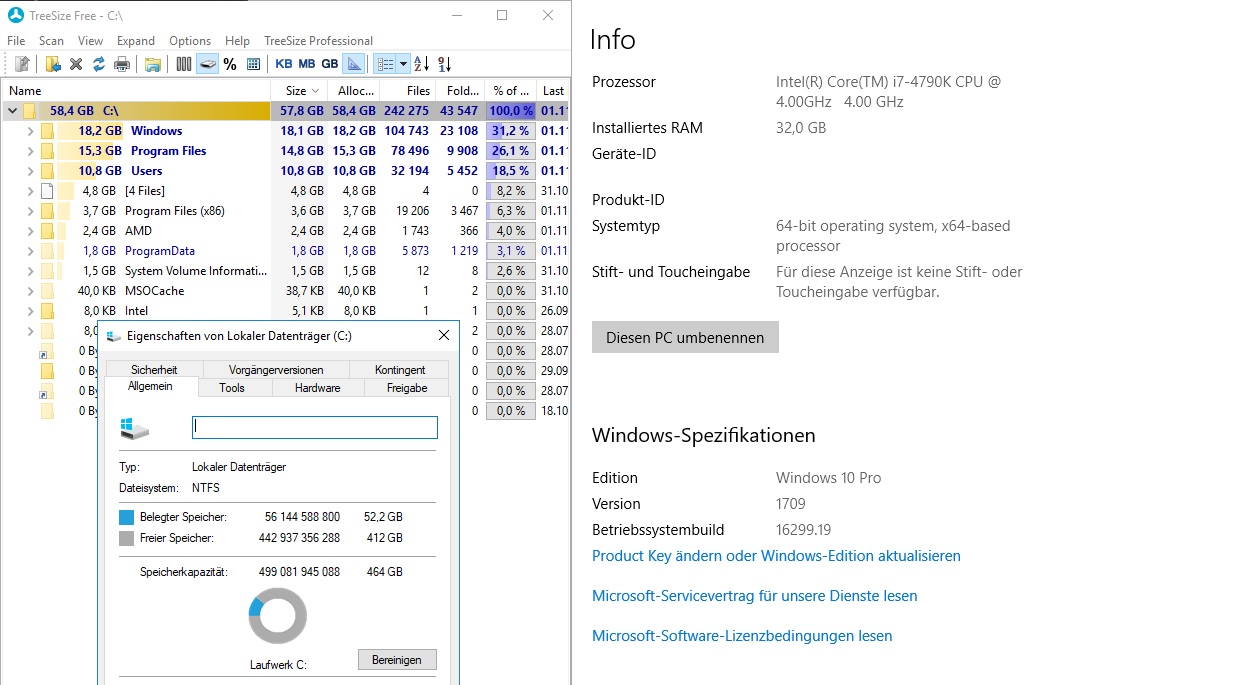Click the 31,2 % bar for Windows

pyautogui.click(x=511, y=131)
